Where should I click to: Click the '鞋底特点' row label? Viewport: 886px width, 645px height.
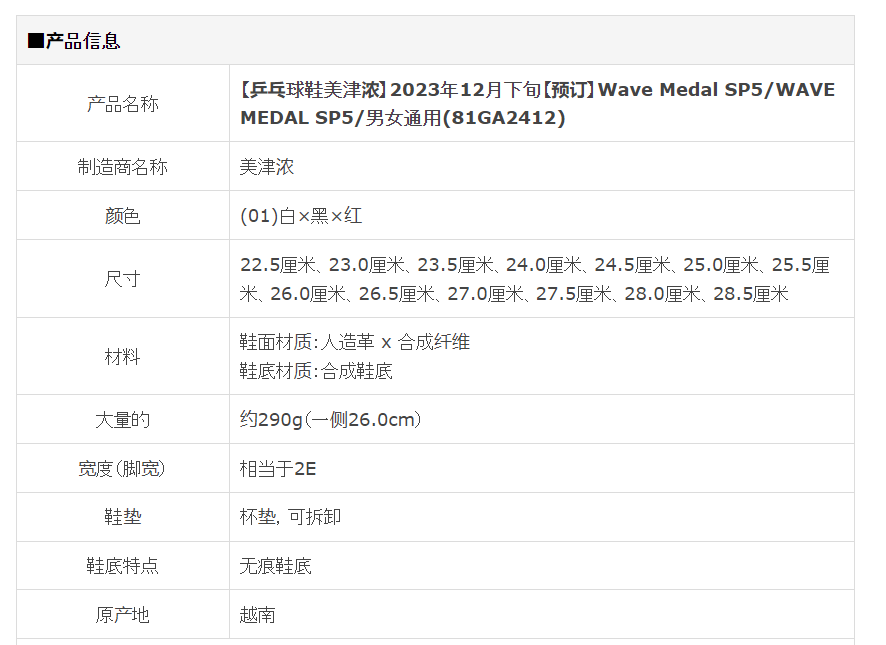123,566
